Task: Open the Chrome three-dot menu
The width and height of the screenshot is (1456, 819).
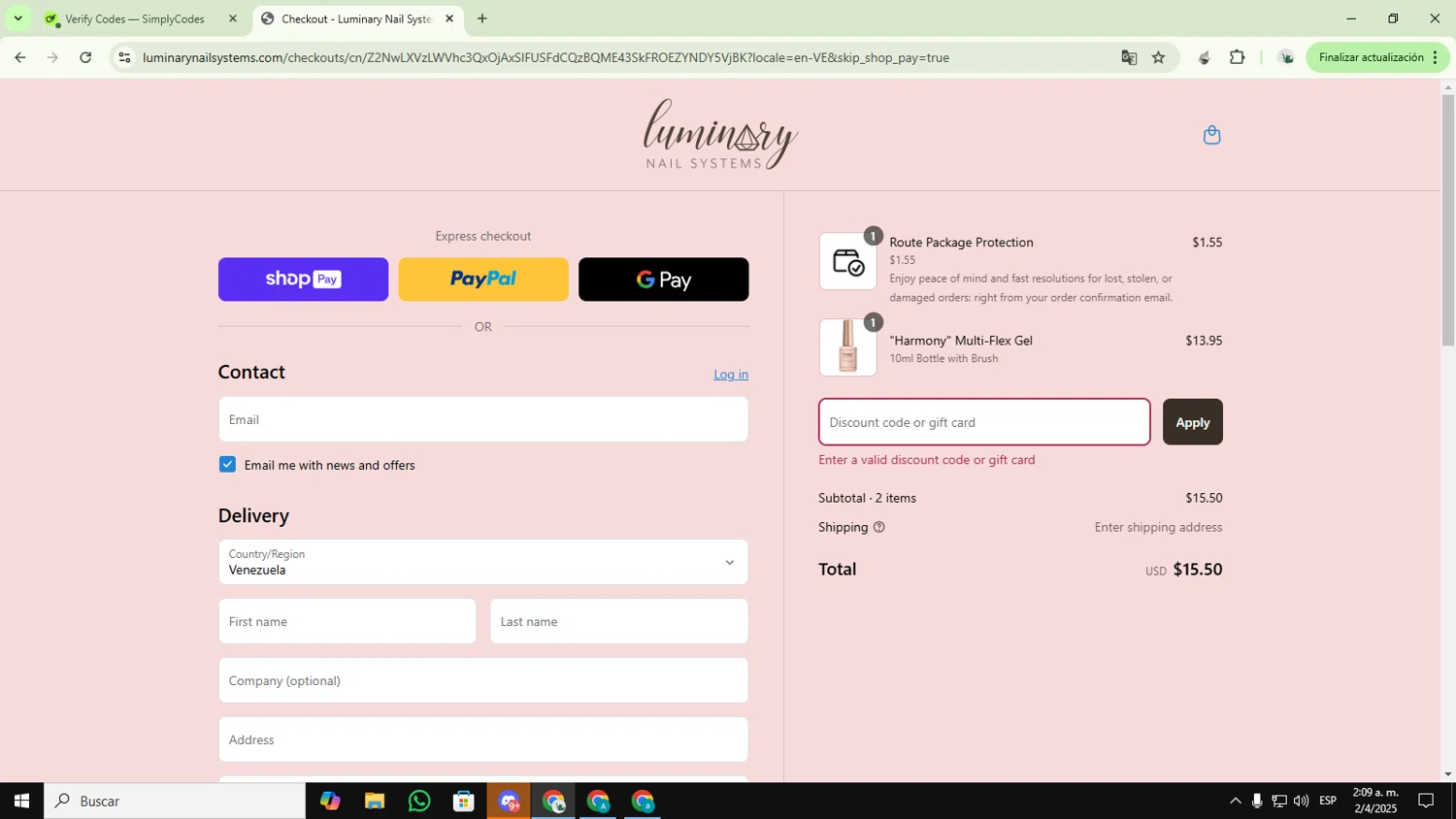Action: point(1435,57)
